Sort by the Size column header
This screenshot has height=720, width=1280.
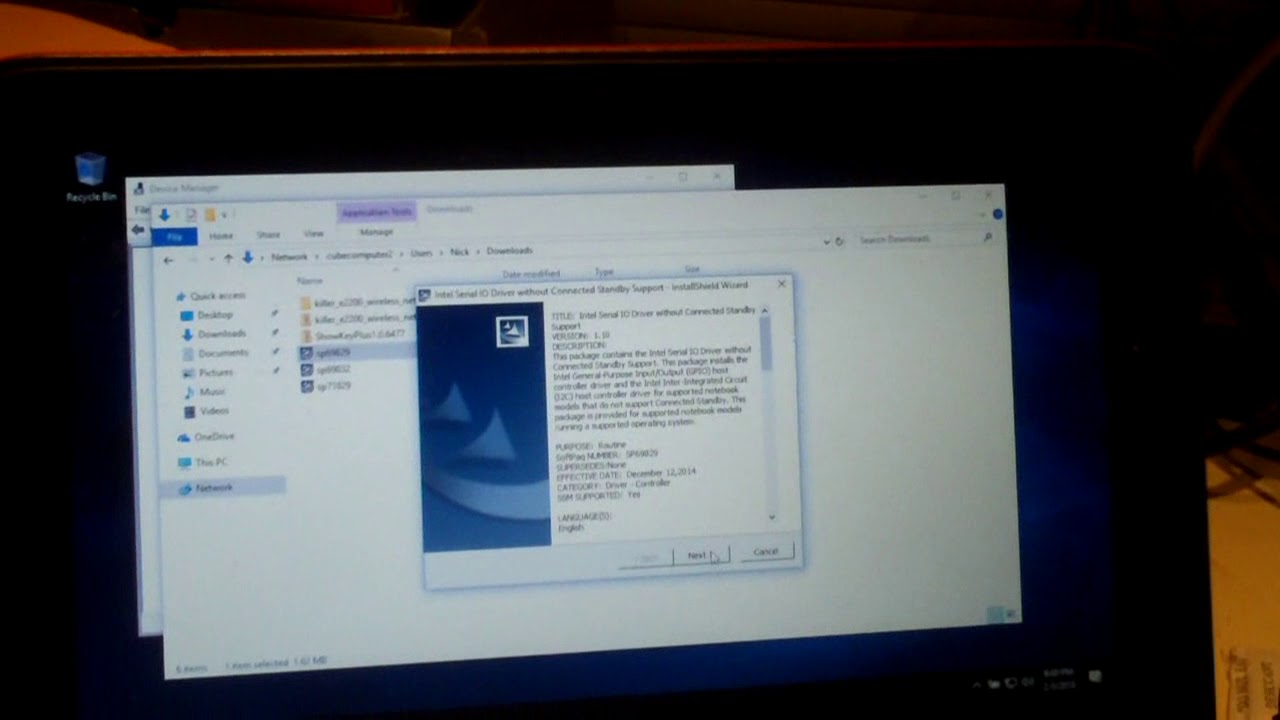pyautogui.click(x=692, y=270)
